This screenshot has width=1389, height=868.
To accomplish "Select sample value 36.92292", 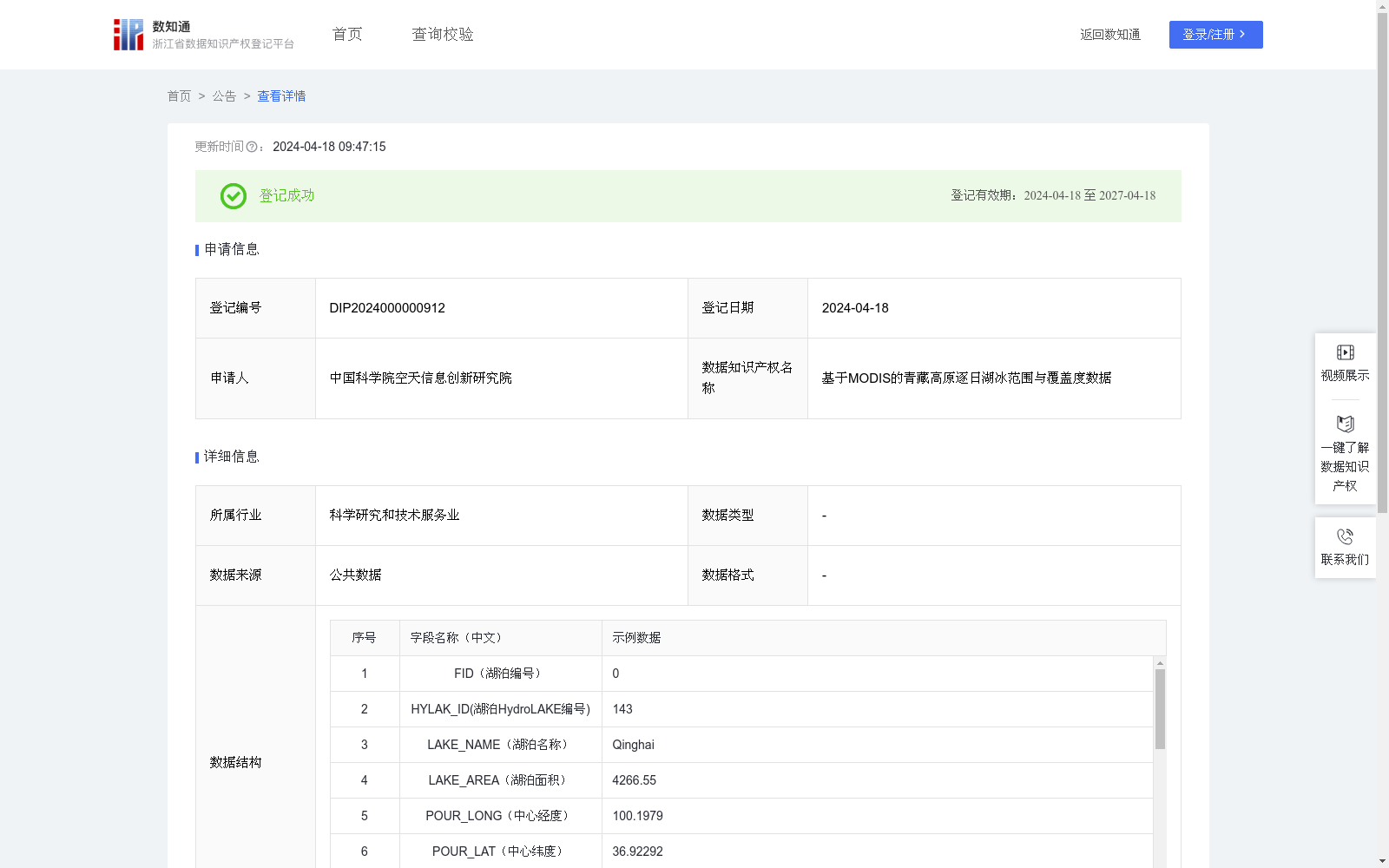I will coord(638,852).
